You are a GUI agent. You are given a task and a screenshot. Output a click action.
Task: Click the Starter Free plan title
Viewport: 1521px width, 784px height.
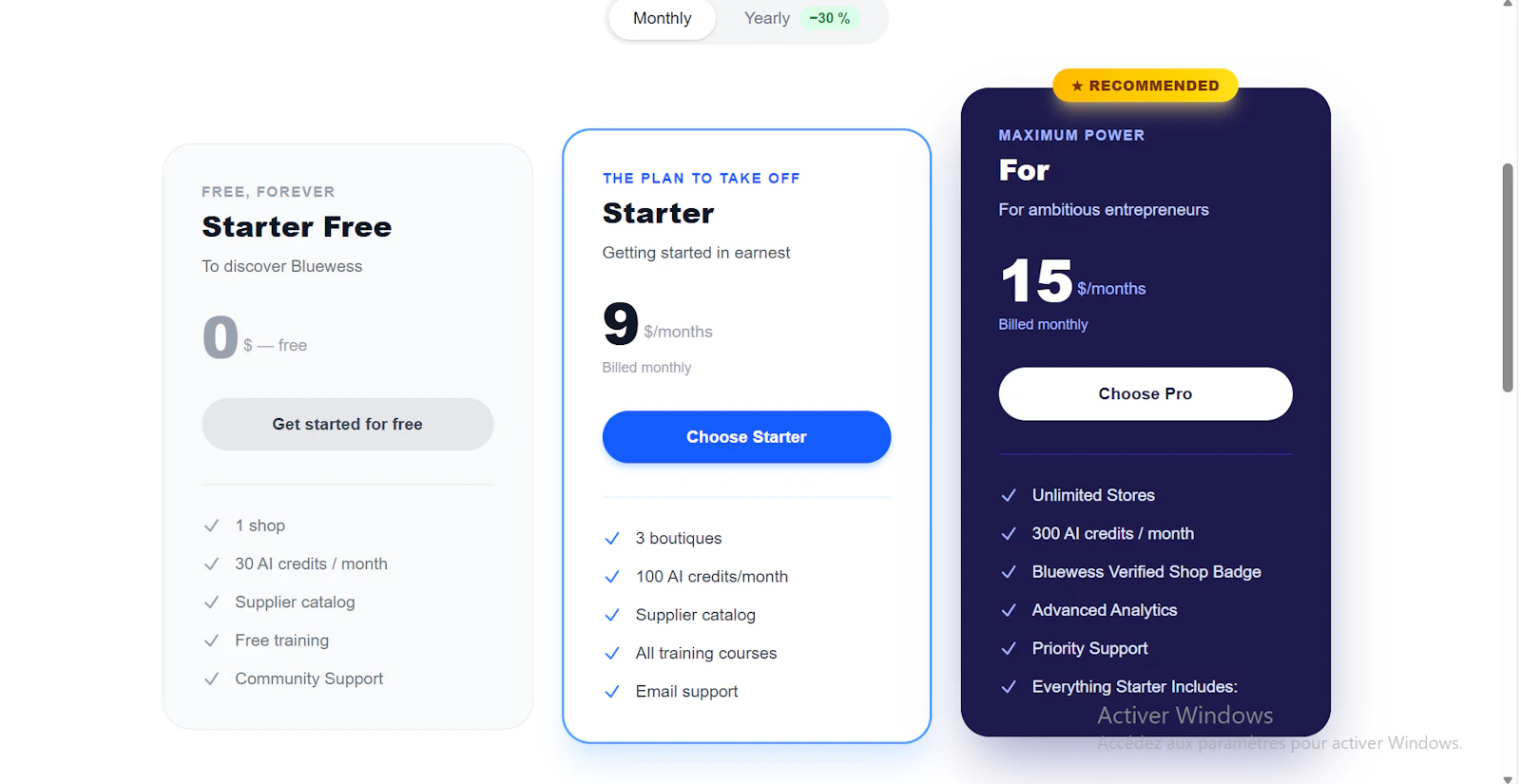point(297,227)
